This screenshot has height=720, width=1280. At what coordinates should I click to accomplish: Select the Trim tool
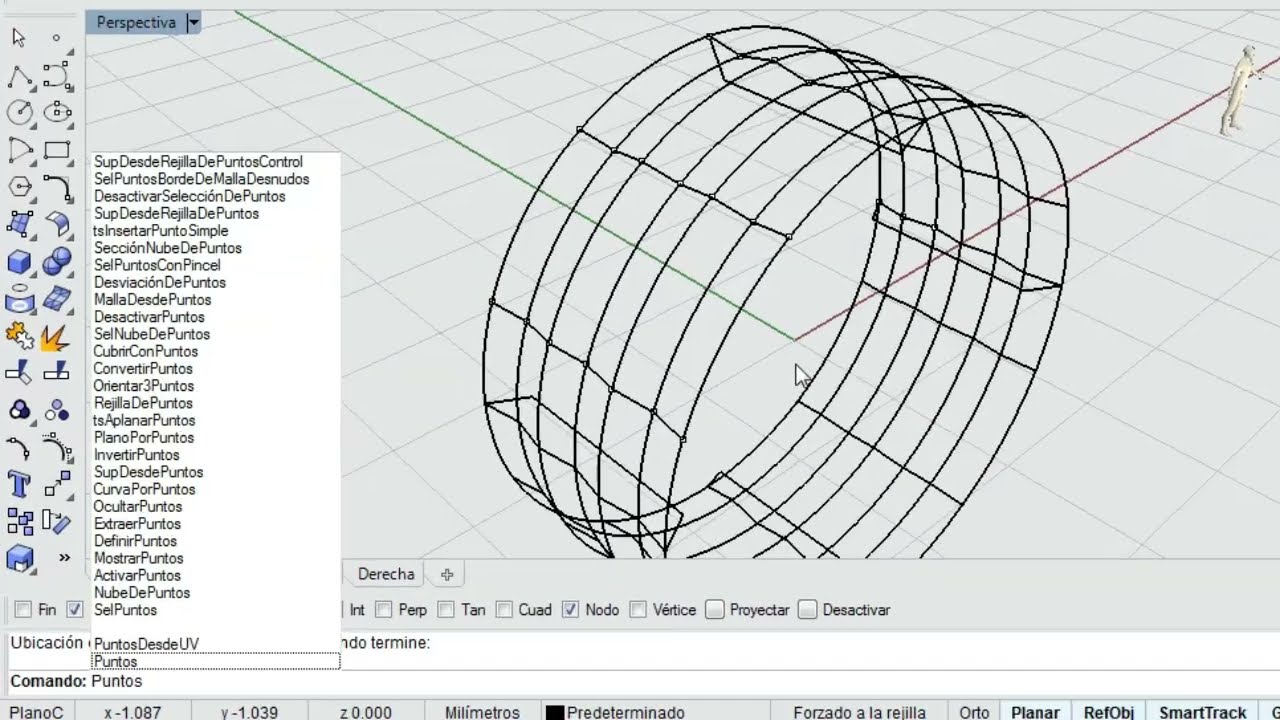click(x=19, y=373)
